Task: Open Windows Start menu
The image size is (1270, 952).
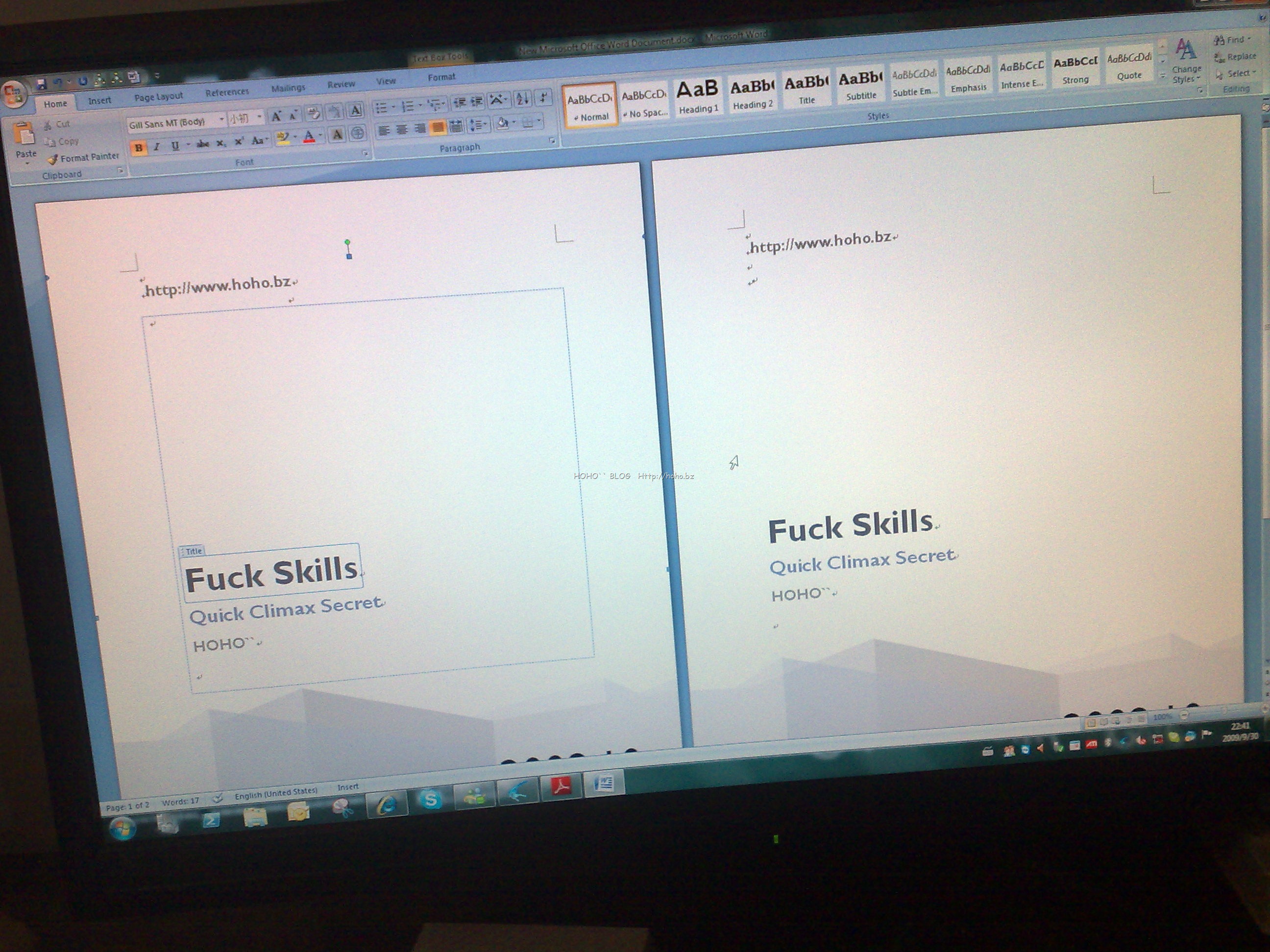Action: 123,828
